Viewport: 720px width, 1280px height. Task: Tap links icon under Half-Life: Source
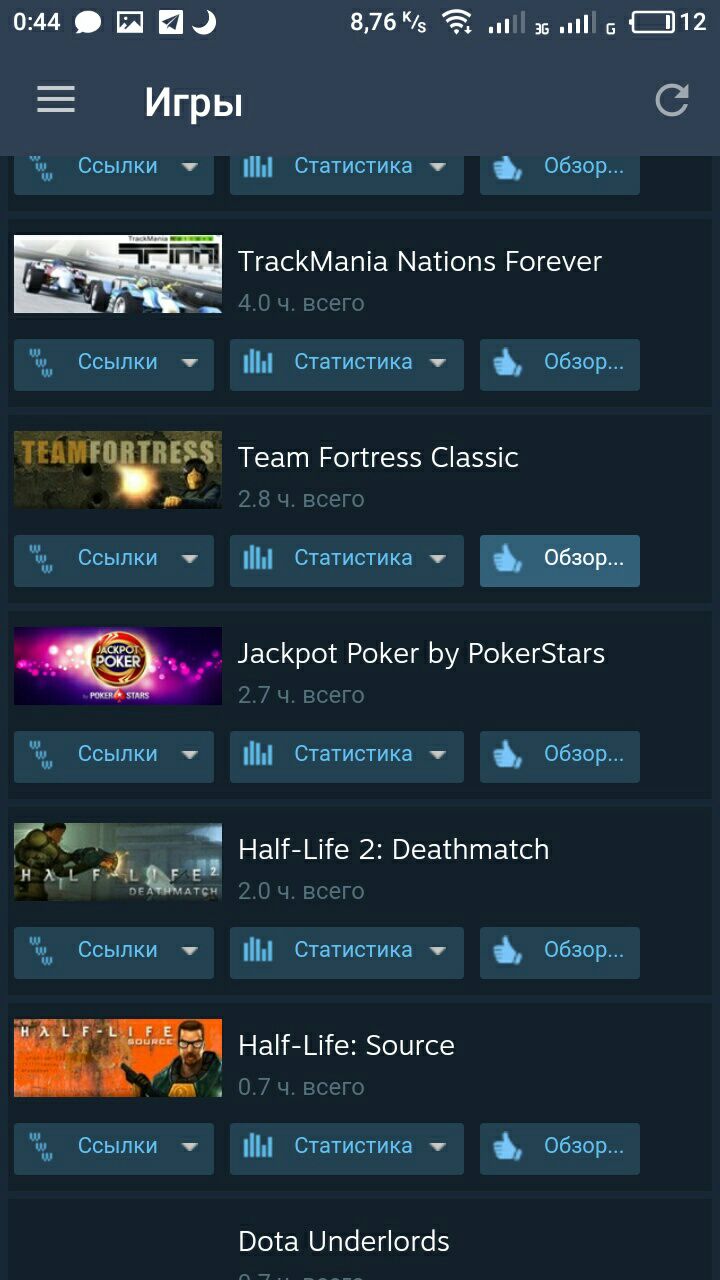41,1147
